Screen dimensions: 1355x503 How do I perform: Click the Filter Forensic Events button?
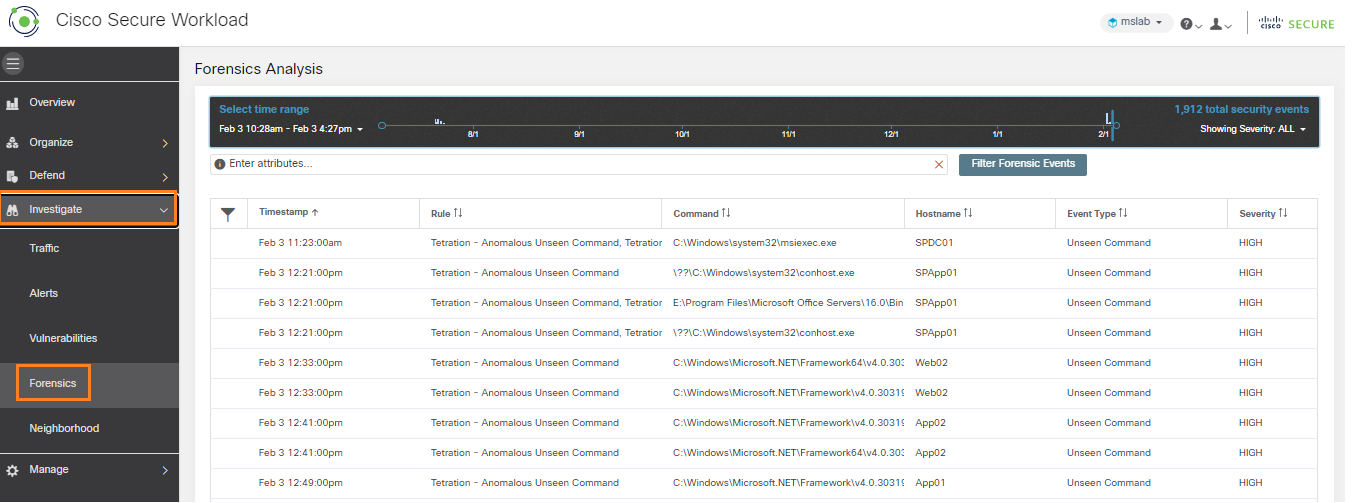[1023, 164]
